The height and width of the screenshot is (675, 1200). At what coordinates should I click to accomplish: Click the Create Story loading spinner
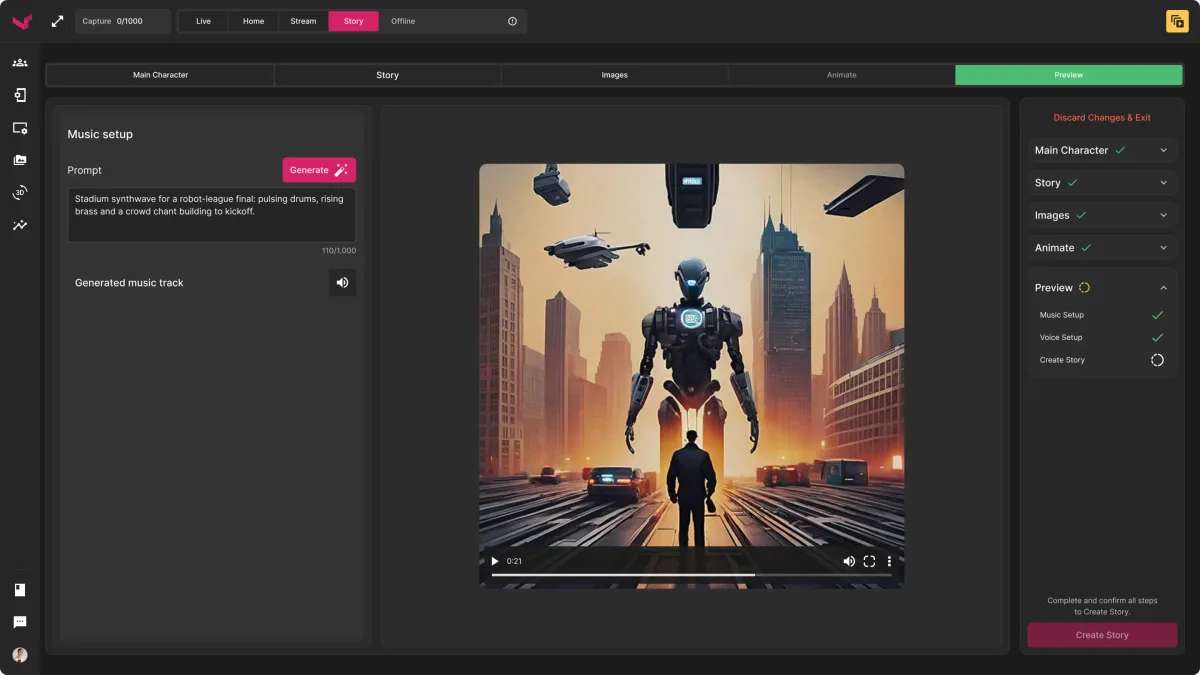click(1157, 360)
